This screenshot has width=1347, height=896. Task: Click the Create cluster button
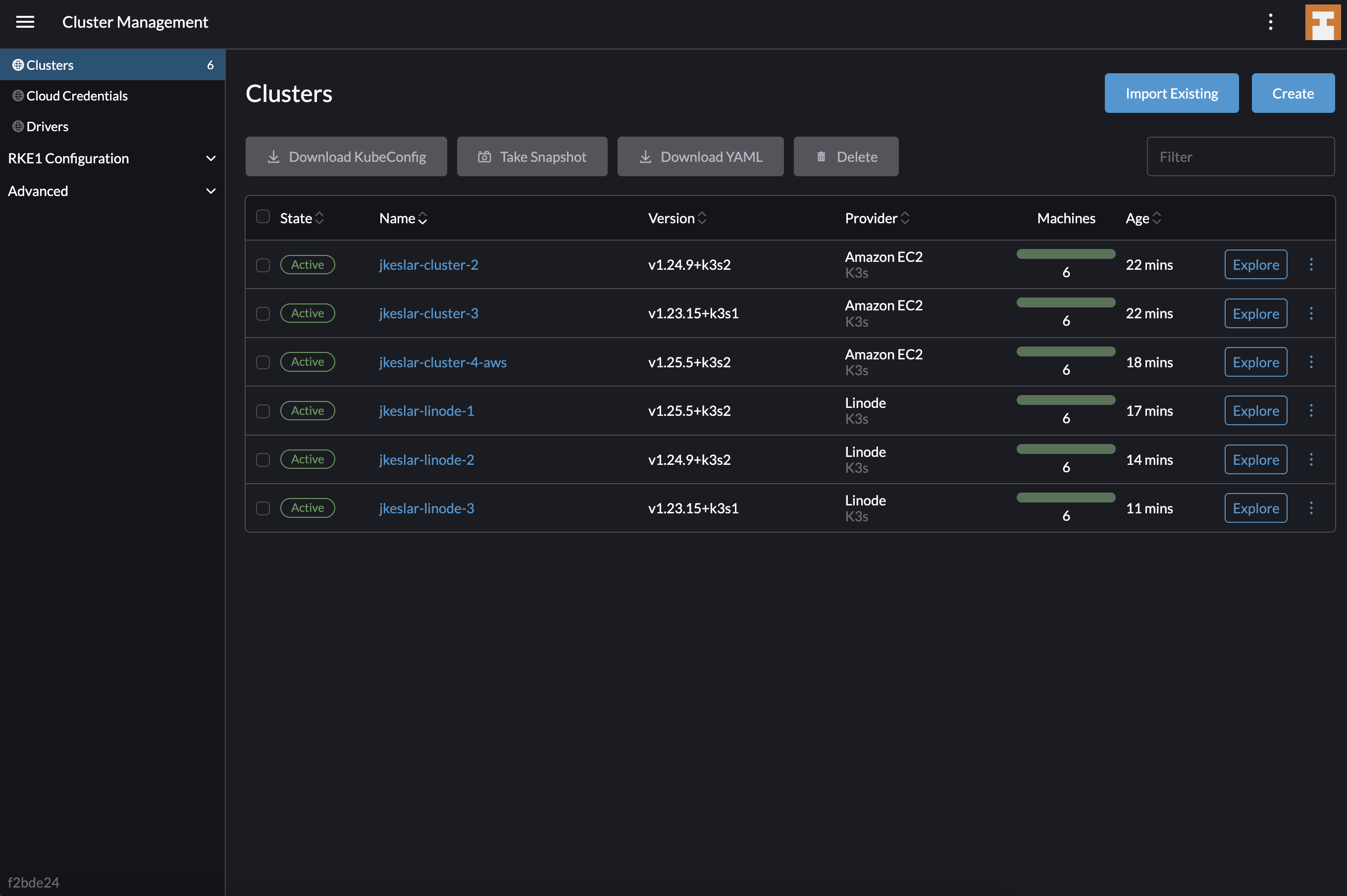(1293, 93)
